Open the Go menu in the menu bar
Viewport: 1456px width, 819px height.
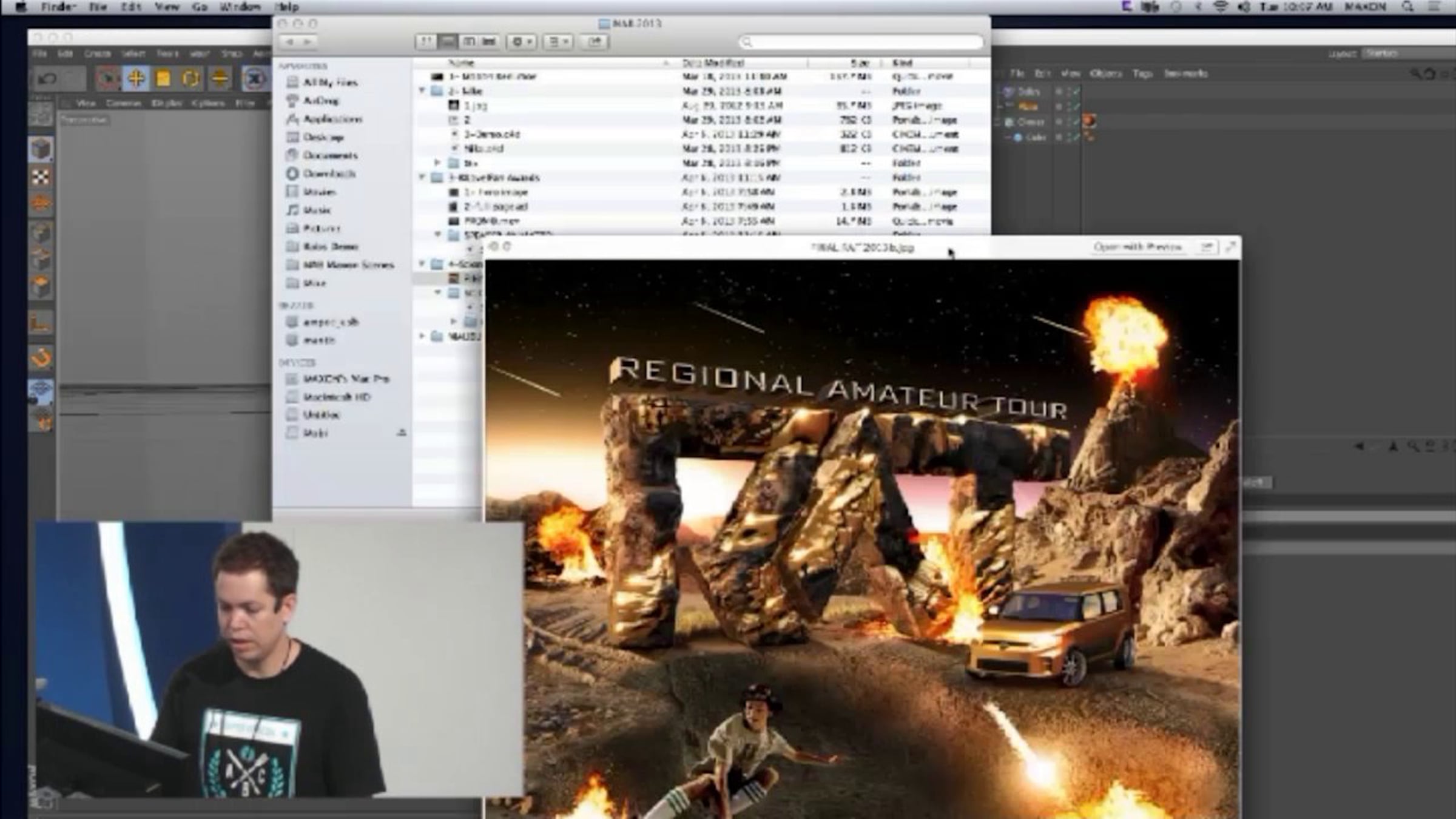pos(200,7)
